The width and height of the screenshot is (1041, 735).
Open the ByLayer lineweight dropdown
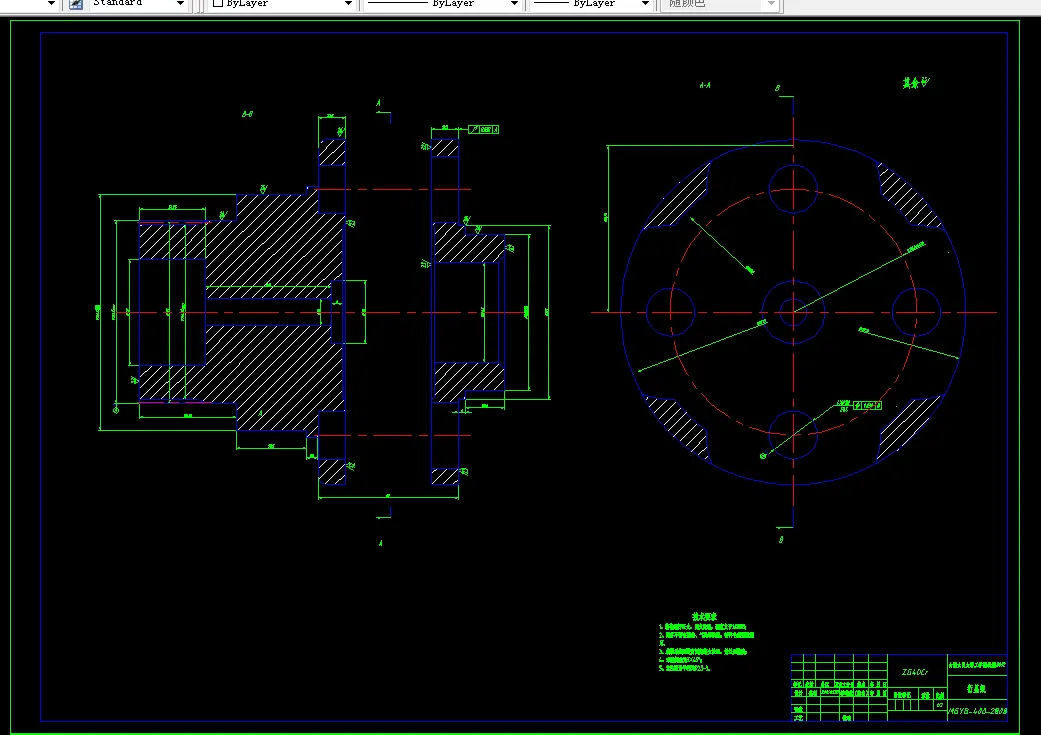pyautogui.click(x=645, y=3)
